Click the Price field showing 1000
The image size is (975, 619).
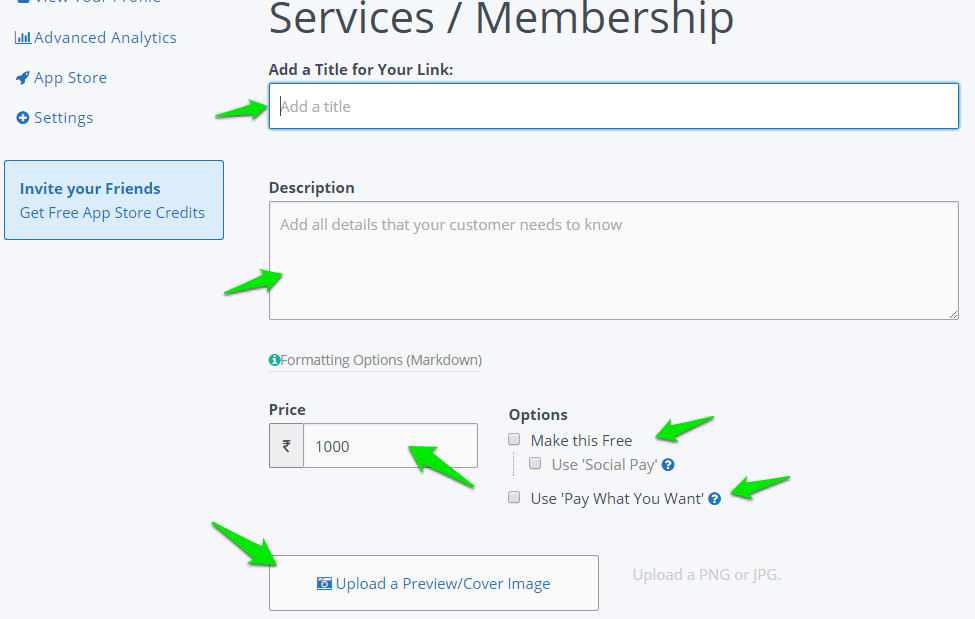(x=390, y=445)
